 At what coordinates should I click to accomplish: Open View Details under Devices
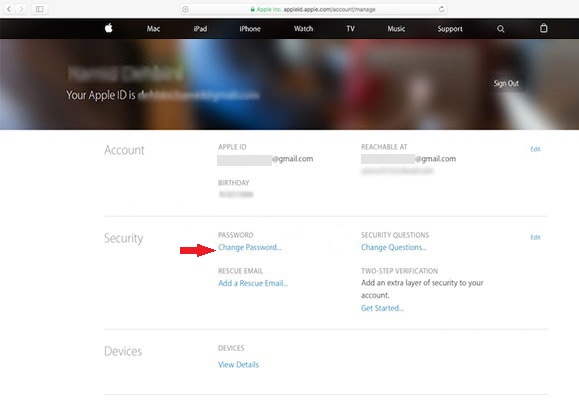[238, 365]
